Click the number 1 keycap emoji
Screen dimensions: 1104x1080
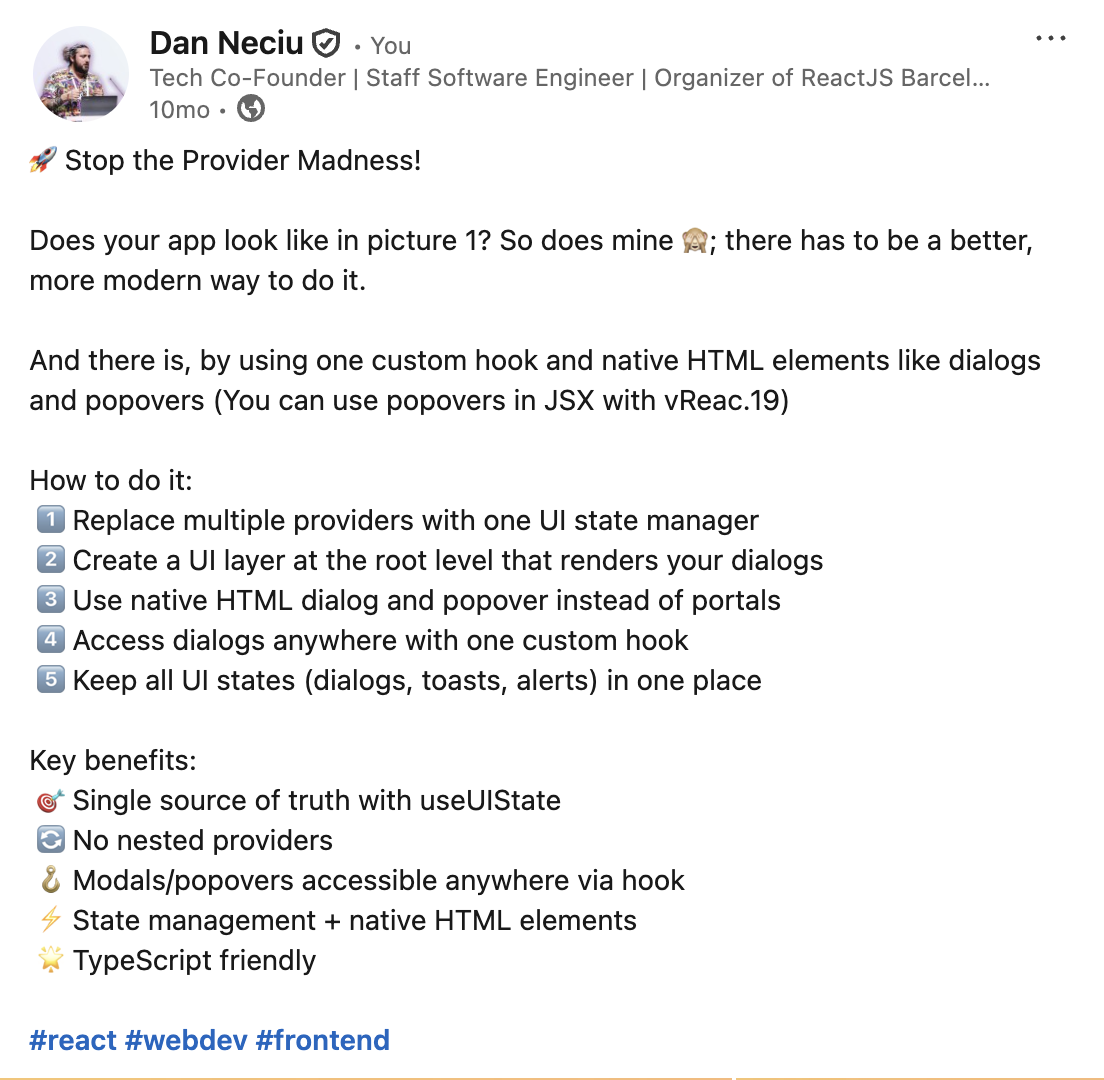[49, 520]
